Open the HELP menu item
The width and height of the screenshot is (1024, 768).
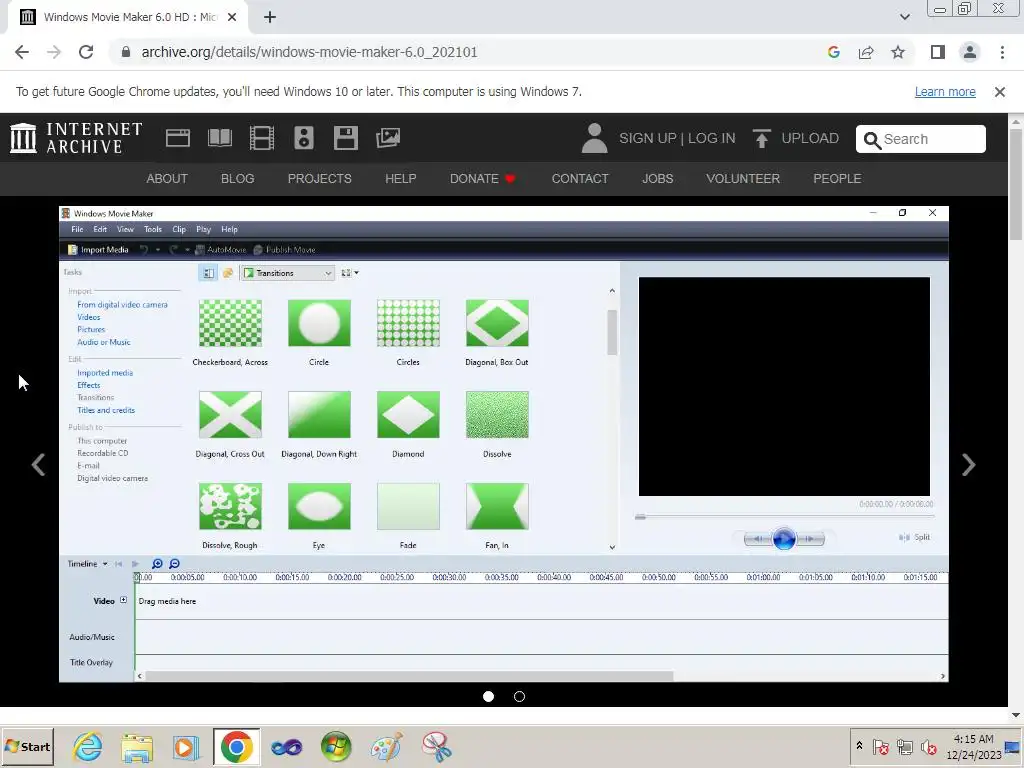click(400, 178)
